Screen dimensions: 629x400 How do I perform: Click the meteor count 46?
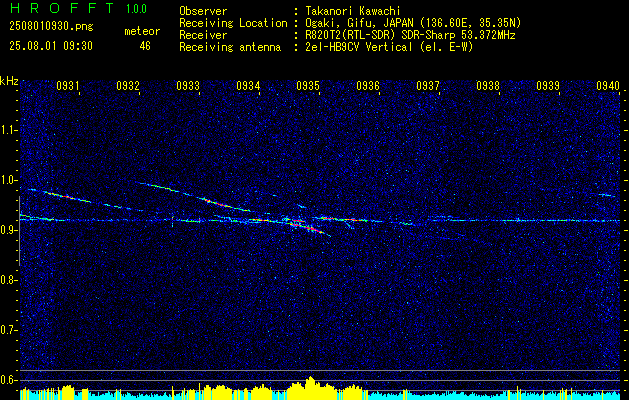(x=145, y=46)
